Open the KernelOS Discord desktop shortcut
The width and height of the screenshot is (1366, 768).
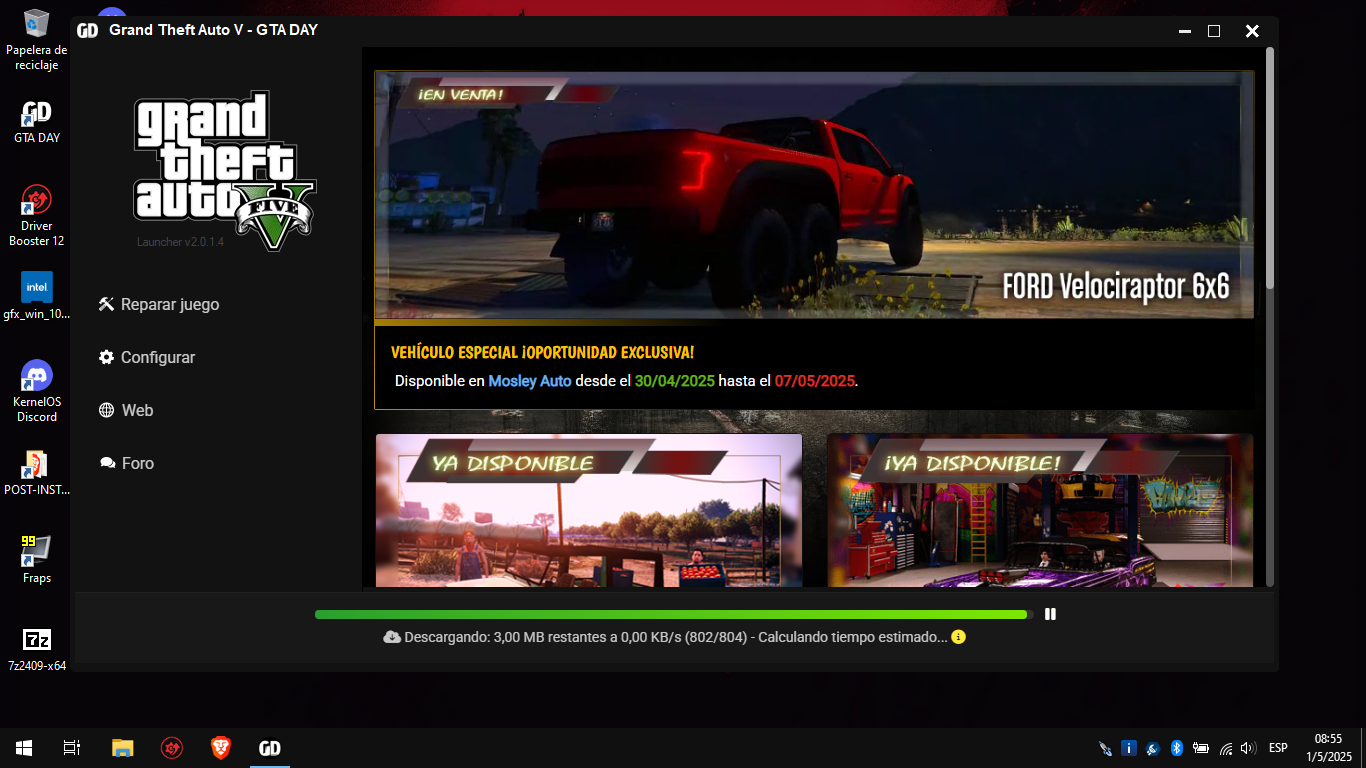(37, 388)
